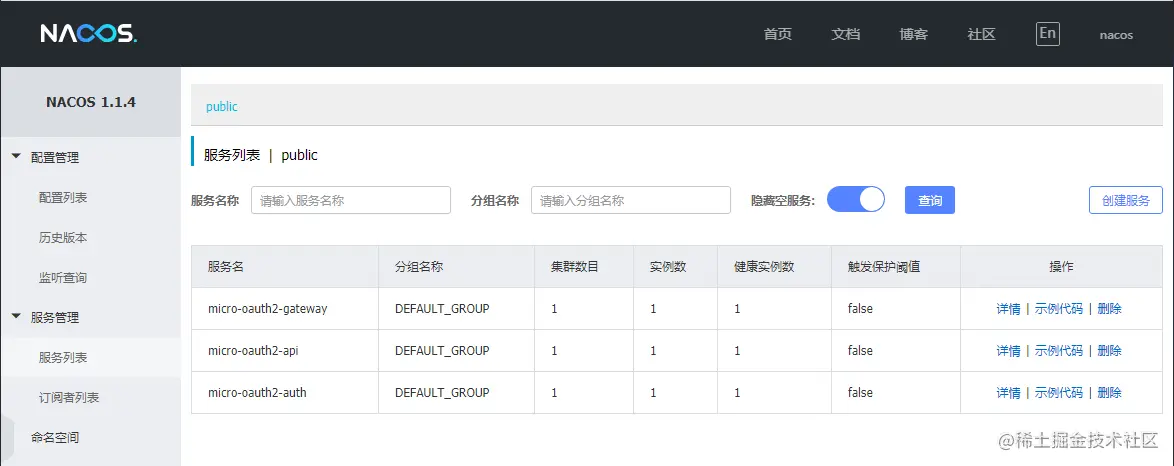
Task: Click false in the micro-oauth2-gateway row
Action: [x=860, y=309]
